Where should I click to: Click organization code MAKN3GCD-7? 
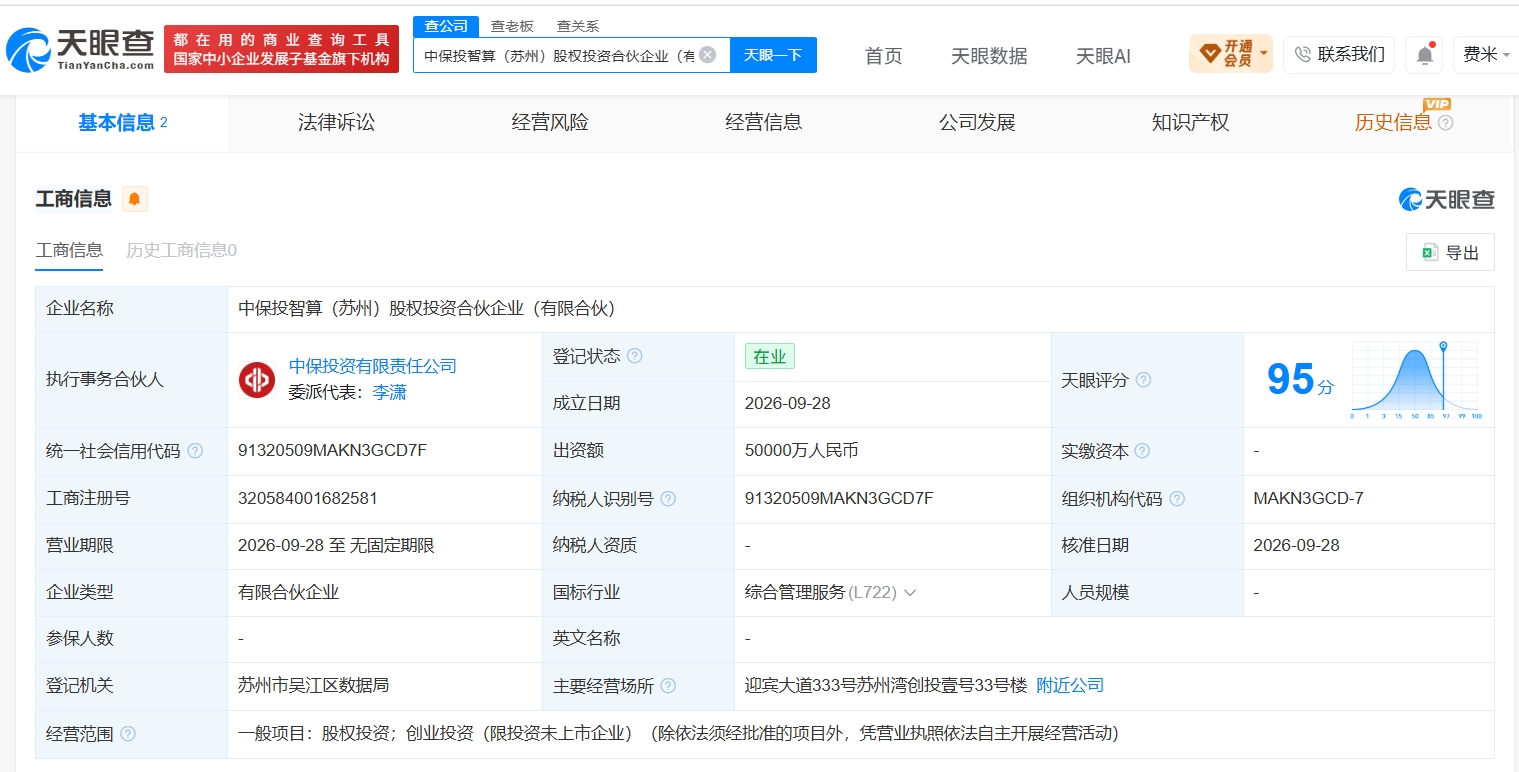1308,498
